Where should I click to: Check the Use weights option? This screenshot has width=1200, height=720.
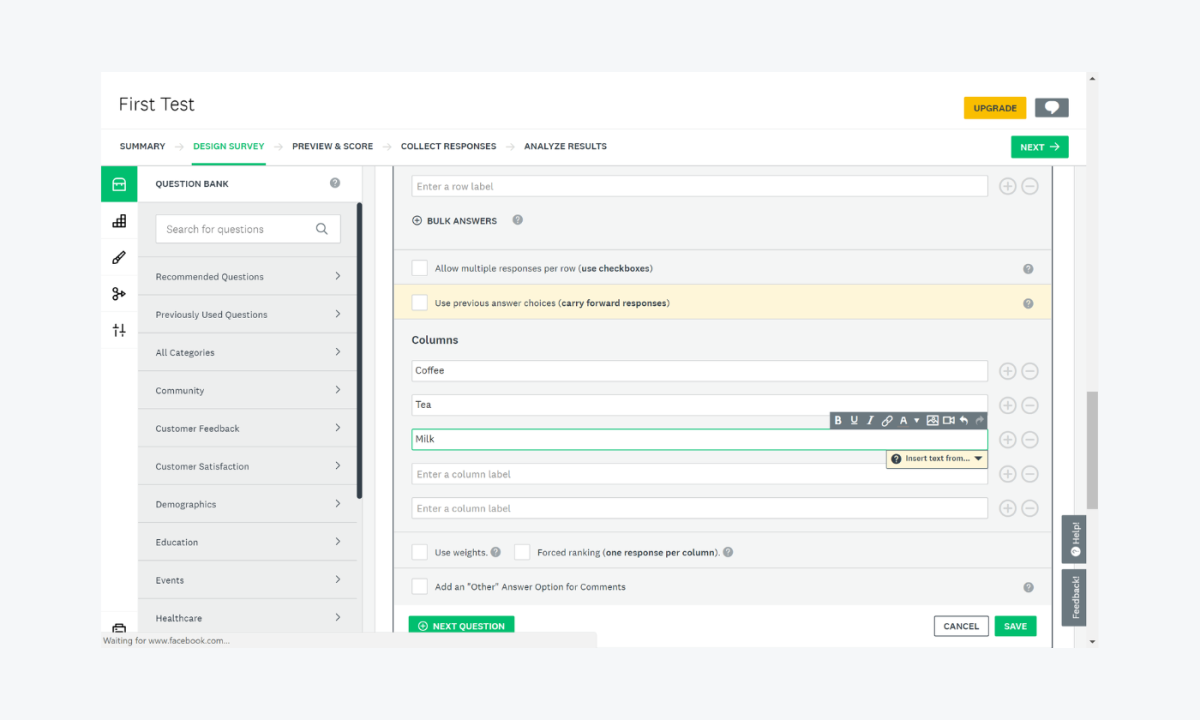click(x=420, y=551)
